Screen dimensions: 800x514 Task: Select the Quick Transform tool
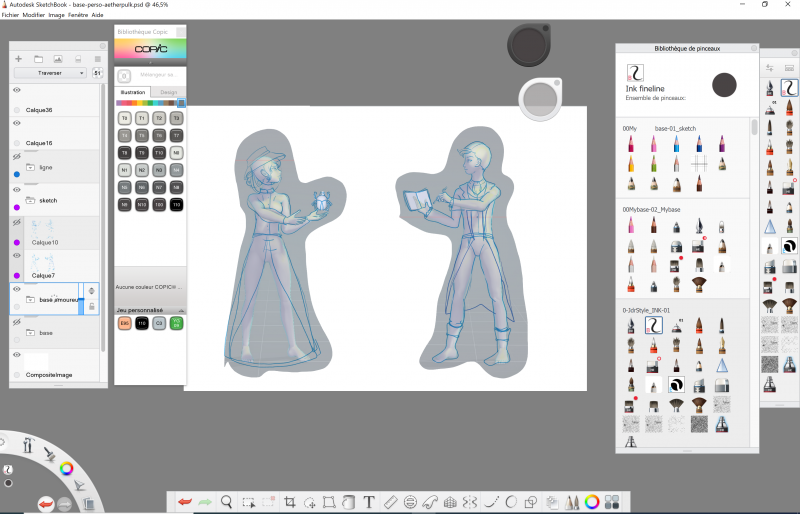click(310, 502)
